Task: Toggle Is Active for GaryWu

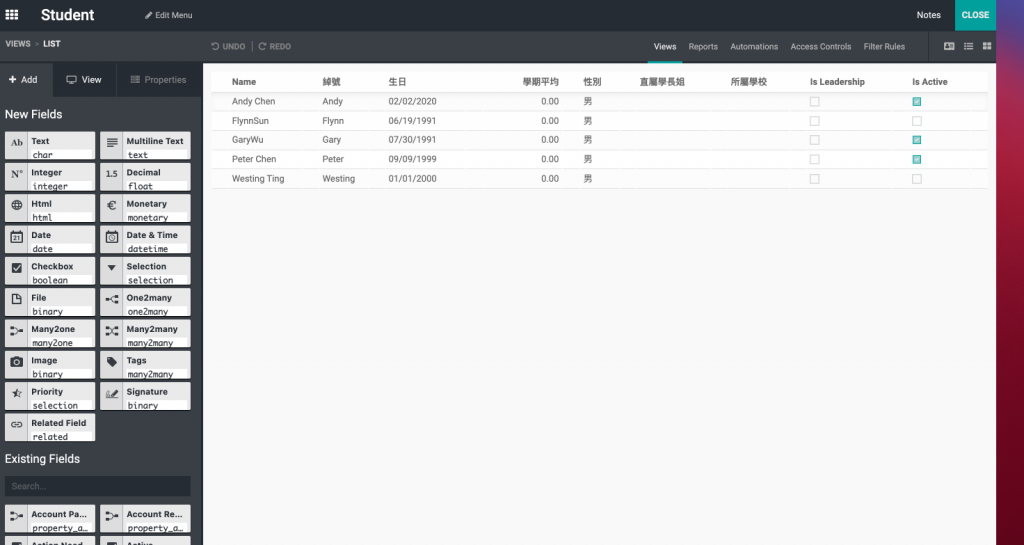Action: pyautogui.click(x=917, y=140)
